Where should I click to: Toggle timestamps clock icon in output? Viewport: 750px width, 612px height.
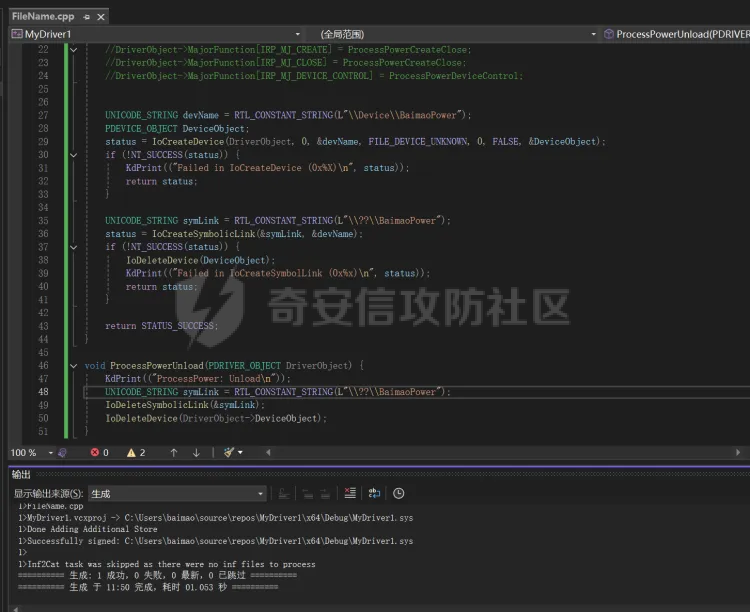pyautogui.click(x=398, y=493)
